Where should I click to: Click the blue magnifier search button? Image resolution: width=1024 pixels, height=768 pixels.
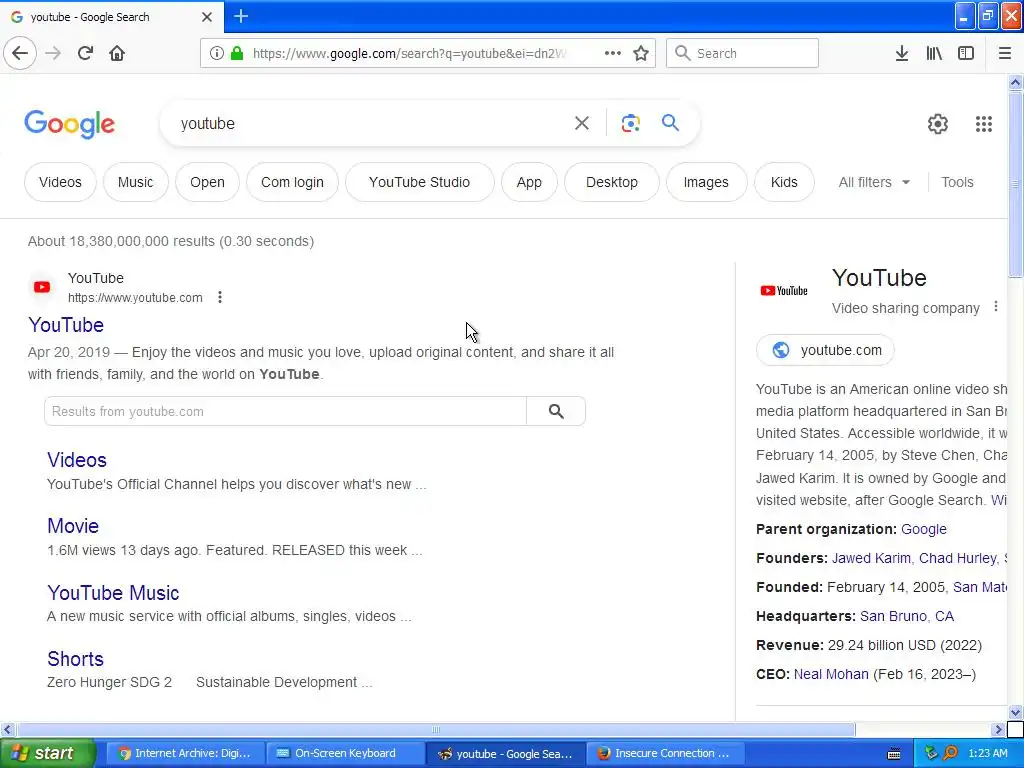670,122
